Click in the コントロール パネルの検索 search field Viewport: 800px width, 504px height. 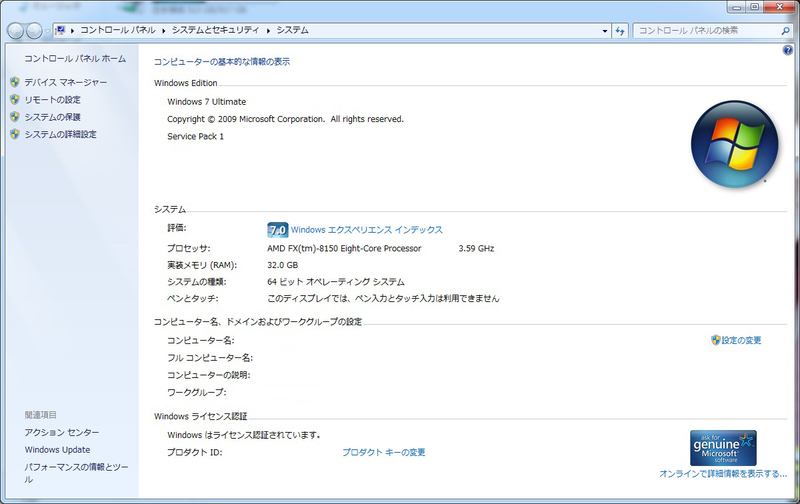pos(707,31)
